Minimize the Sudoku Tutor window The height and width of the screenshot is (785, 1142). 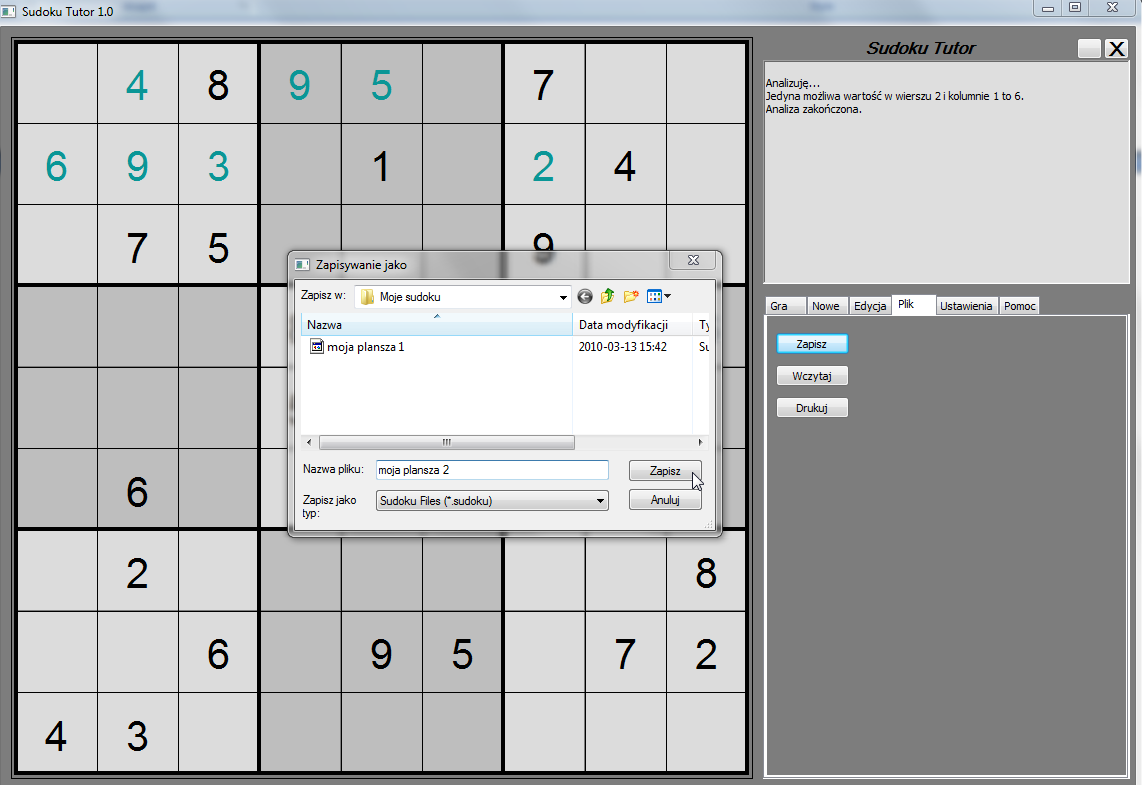[1048, 8]
